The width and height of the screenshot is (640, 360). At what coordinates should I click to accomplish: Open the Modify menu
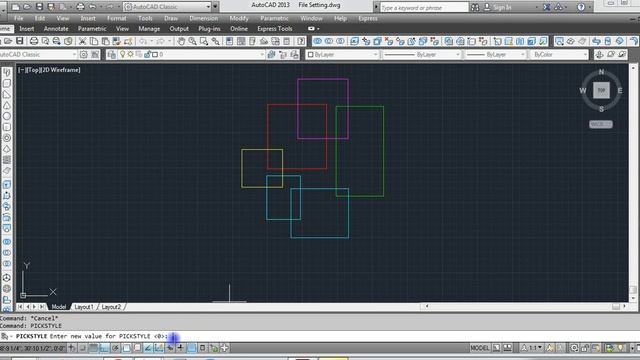point(239,18)
